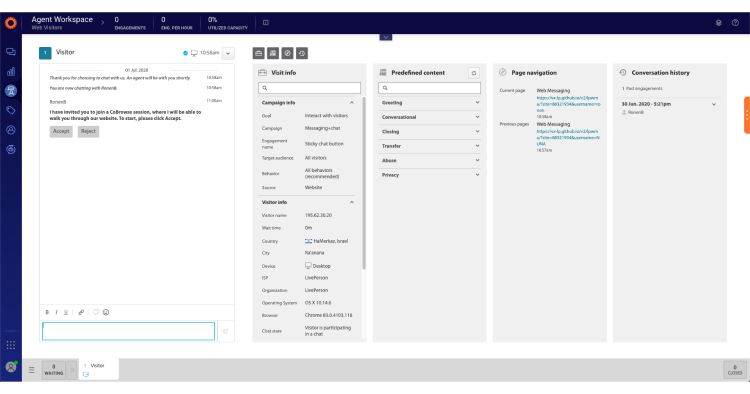Focus the chat message input box
This screenshot has height=394, width=750.
(x=128, y=331)
